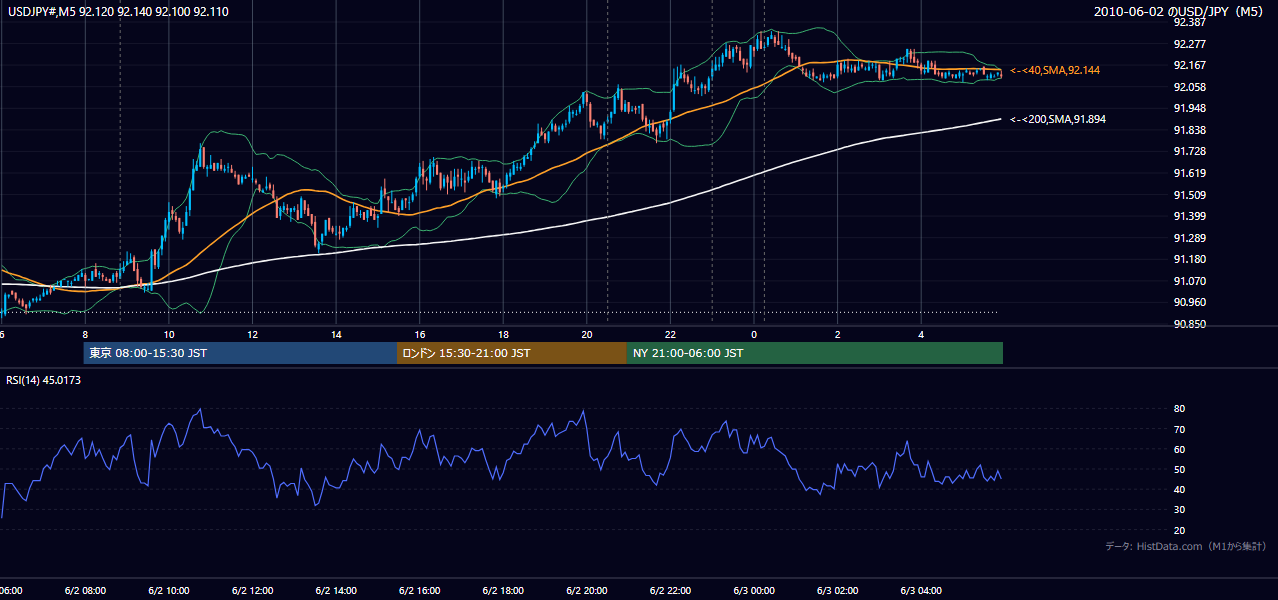Click price axis value 91.180
Image resolution: width=1278 pixels, height=600 pixels.
pyautogui.click(x=1188, y=260)
